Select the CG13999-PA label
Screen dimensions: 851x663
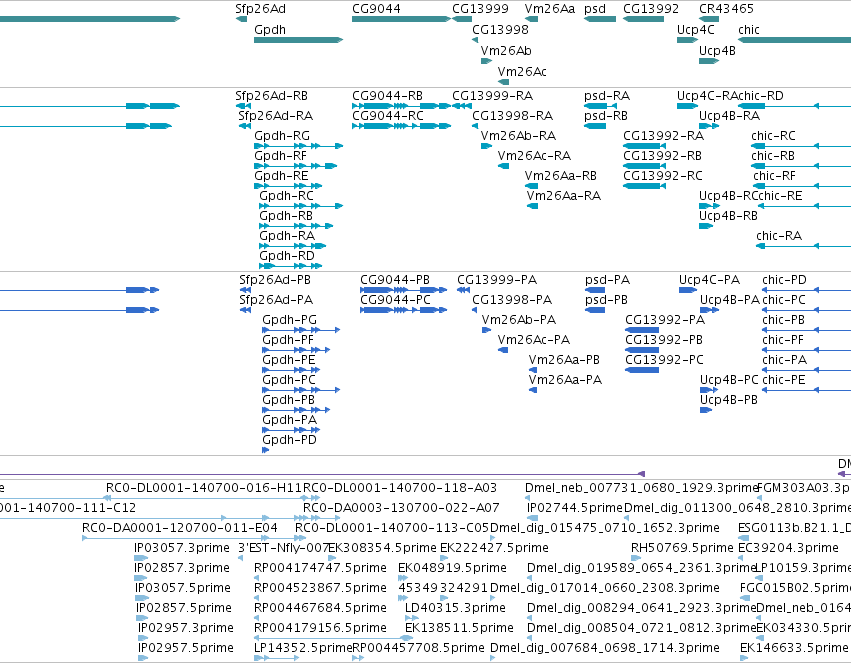click(497, 280)
